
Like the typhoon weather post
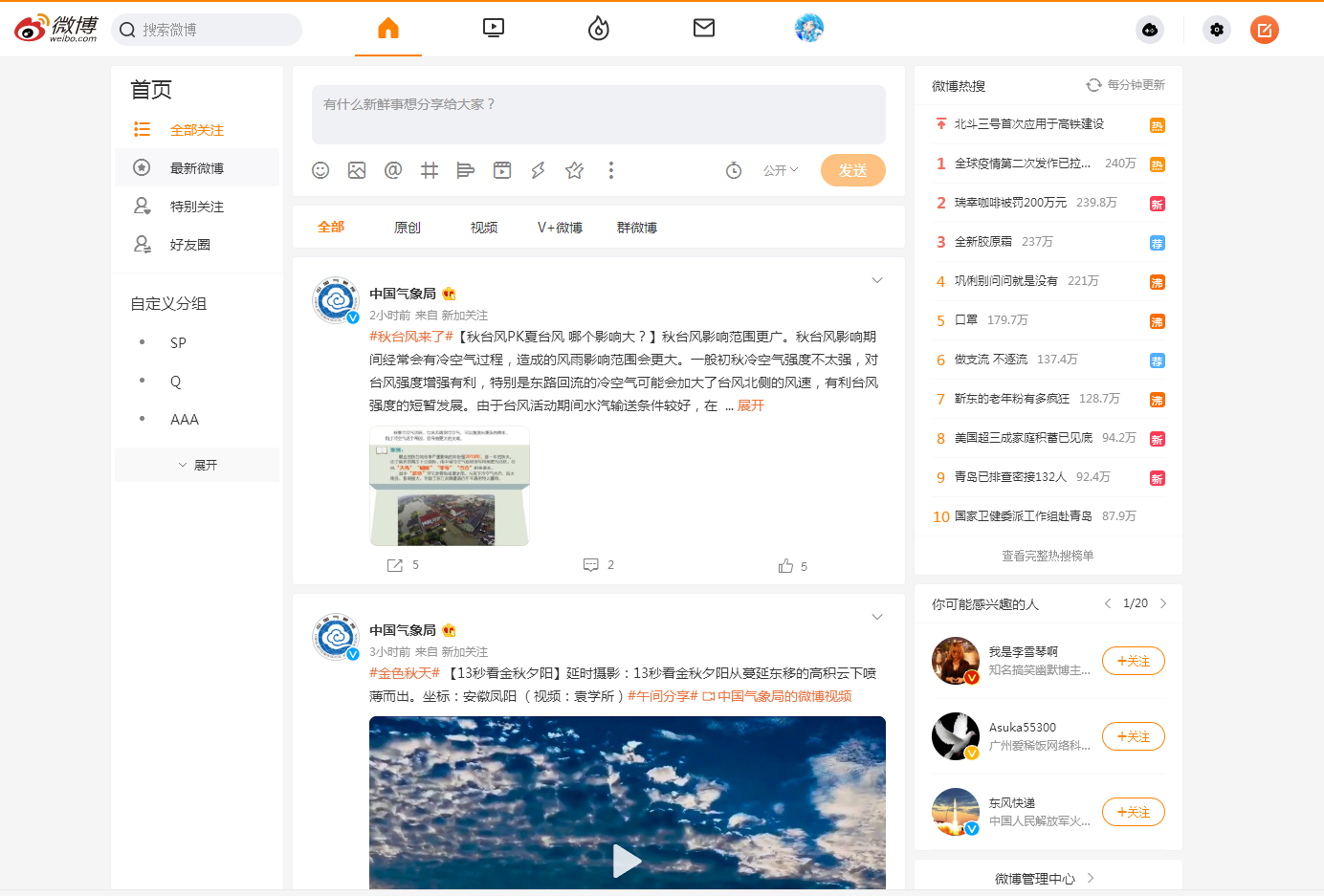pyautogui.click(x=793, y=566)
